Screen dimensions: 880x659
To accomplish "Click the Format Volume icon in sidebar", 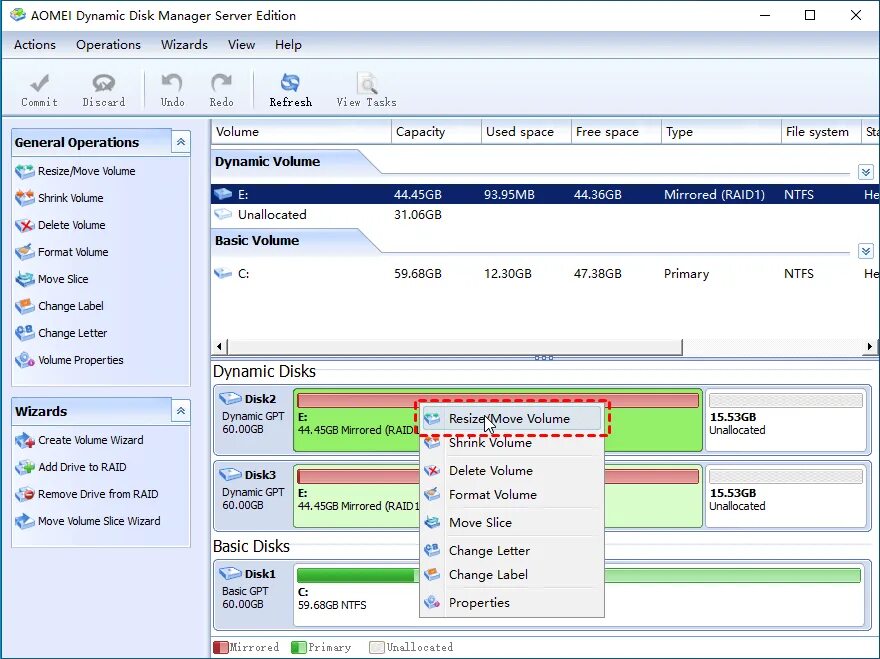I will click(25, 252).
